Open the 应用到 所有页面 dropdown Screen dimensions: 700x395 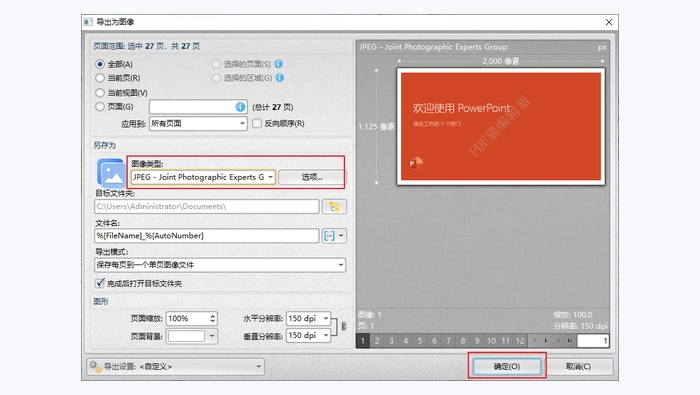[x=198, y=124]
